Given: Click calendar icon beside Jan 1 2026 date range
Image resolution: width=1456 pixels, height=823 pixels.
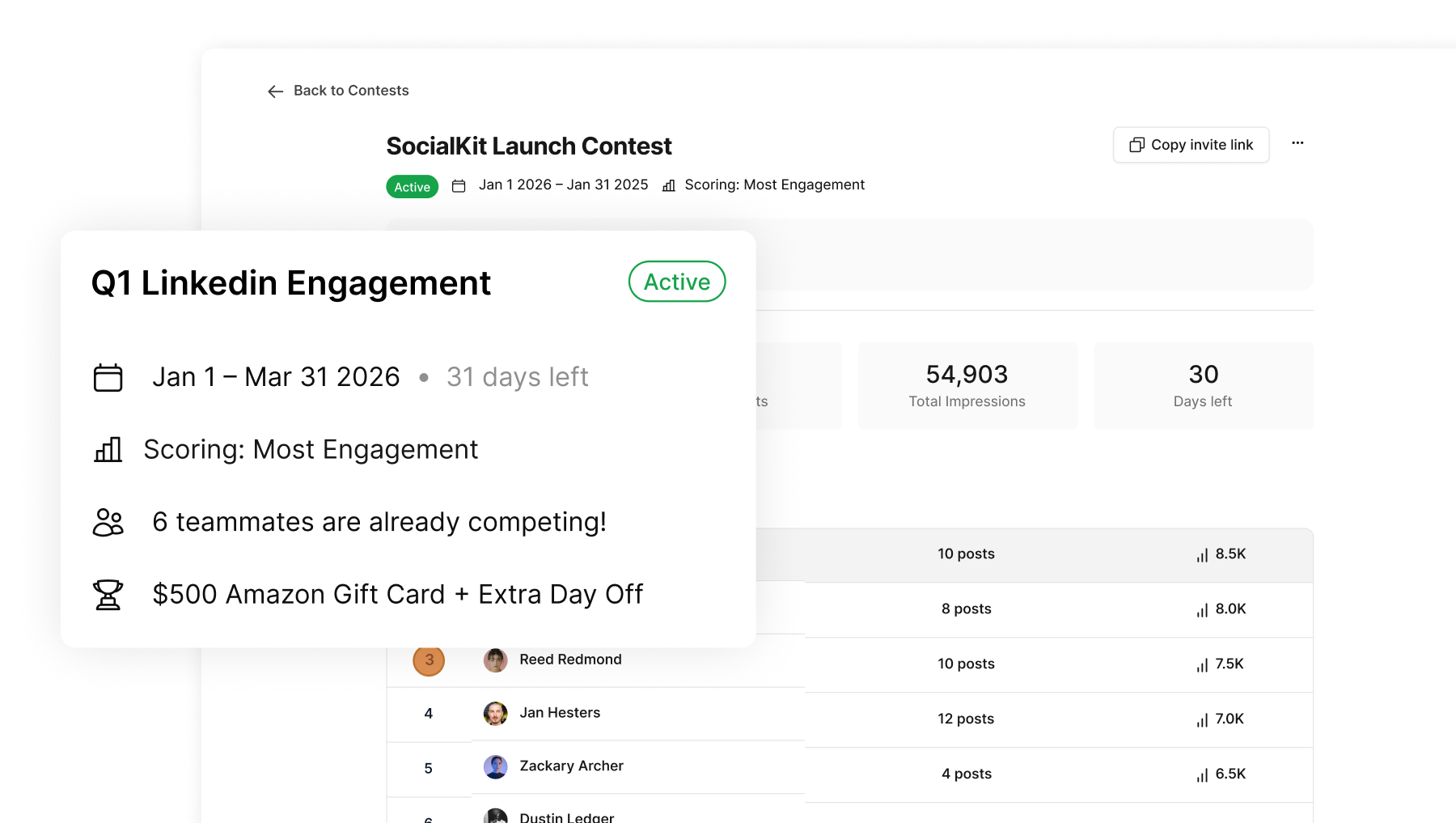Looking at the screenshot, I should pos(459,186).
